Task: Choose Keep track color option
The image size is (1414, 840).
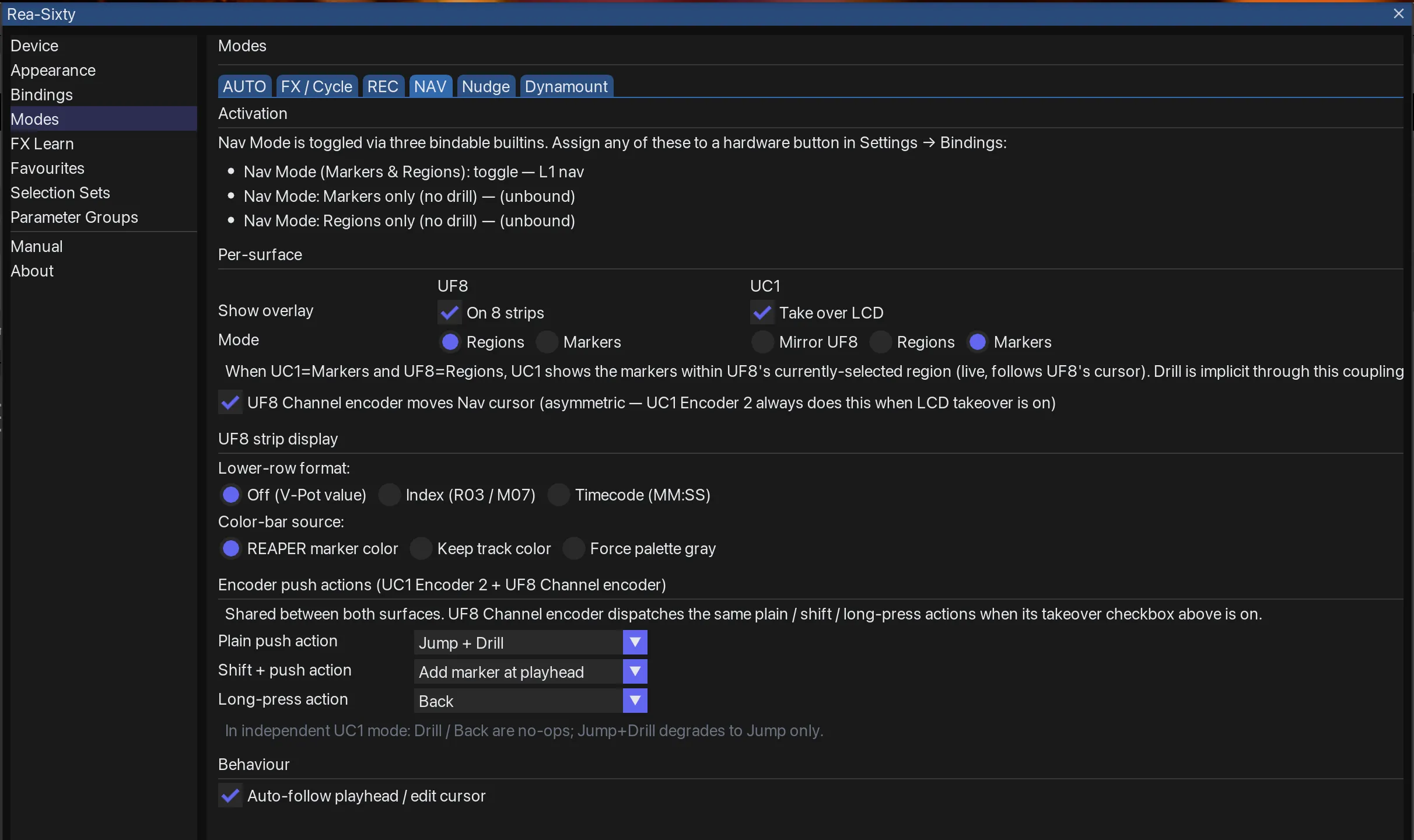Action: [421, 548]
